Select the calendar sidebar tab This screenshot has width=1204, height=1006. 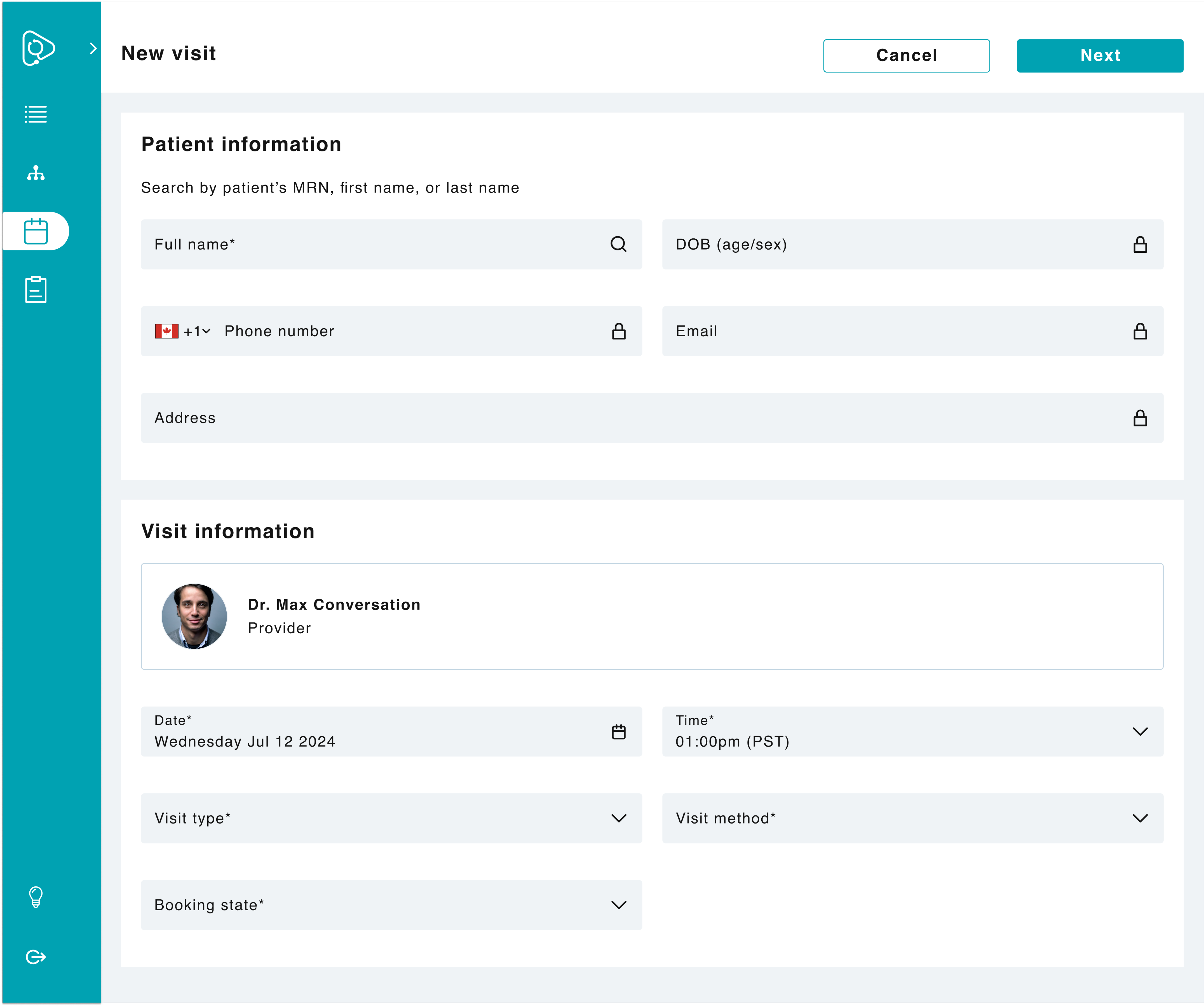pos(36,232)
